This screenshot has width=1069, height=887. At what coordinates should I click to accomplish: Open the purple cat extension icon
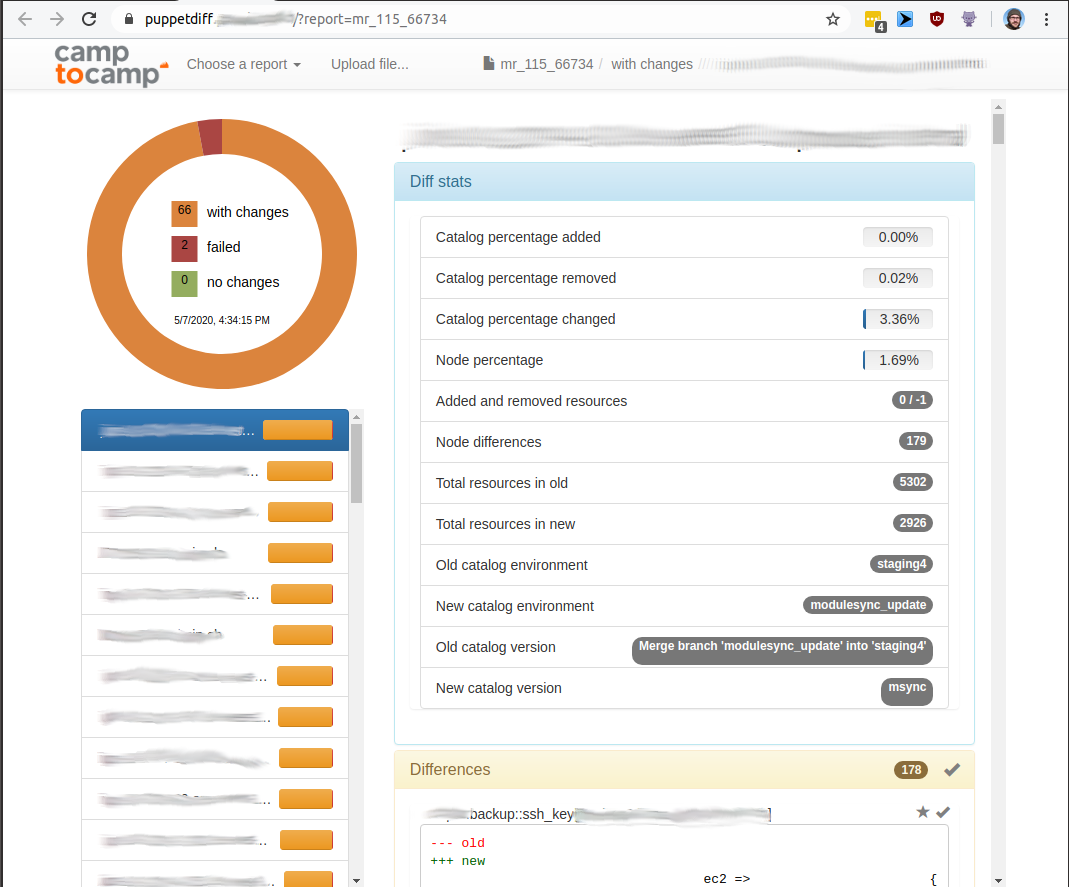[x=969, y=19]
